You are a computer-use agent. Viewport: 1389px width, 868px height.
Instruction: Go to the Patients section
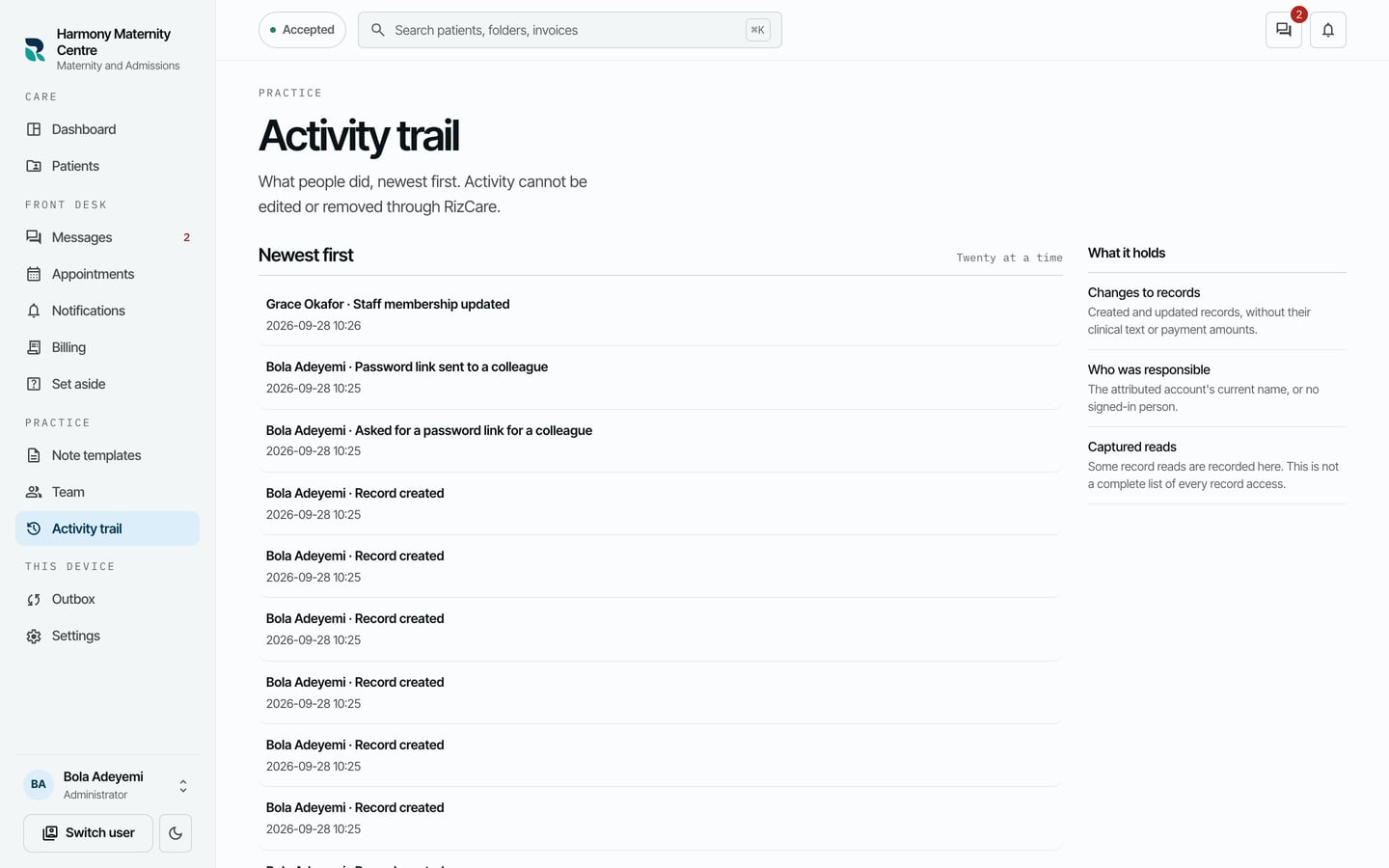tap(107, 166)
